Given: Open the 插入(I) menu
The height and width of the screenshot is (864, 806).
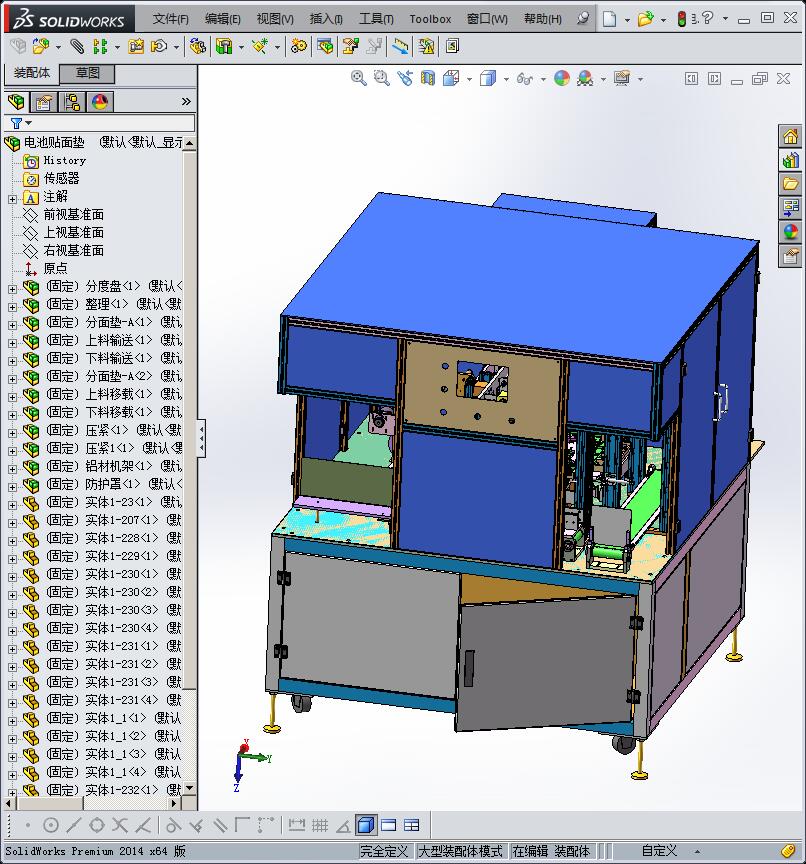Looking at the screenshot, I should pyautogui.click(x=326, y=19).
